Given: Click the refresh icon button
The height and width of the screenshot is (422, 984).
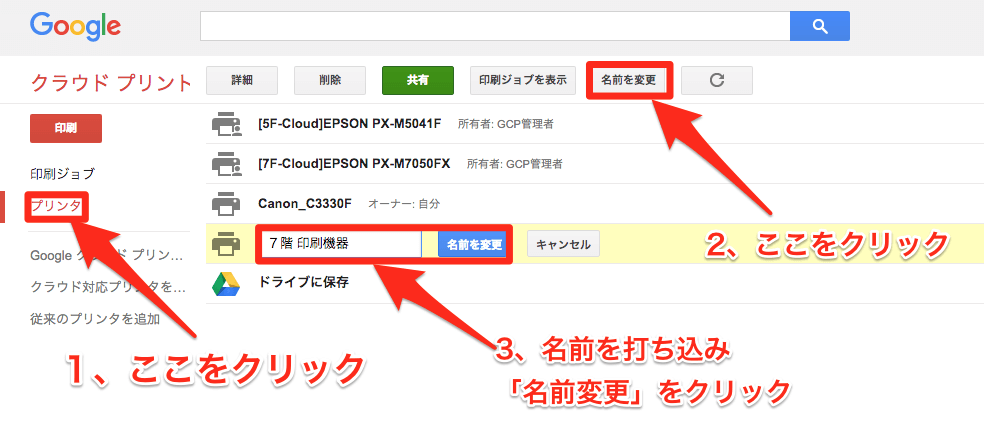Looking at the screenshot, I should tap(717, 80).
